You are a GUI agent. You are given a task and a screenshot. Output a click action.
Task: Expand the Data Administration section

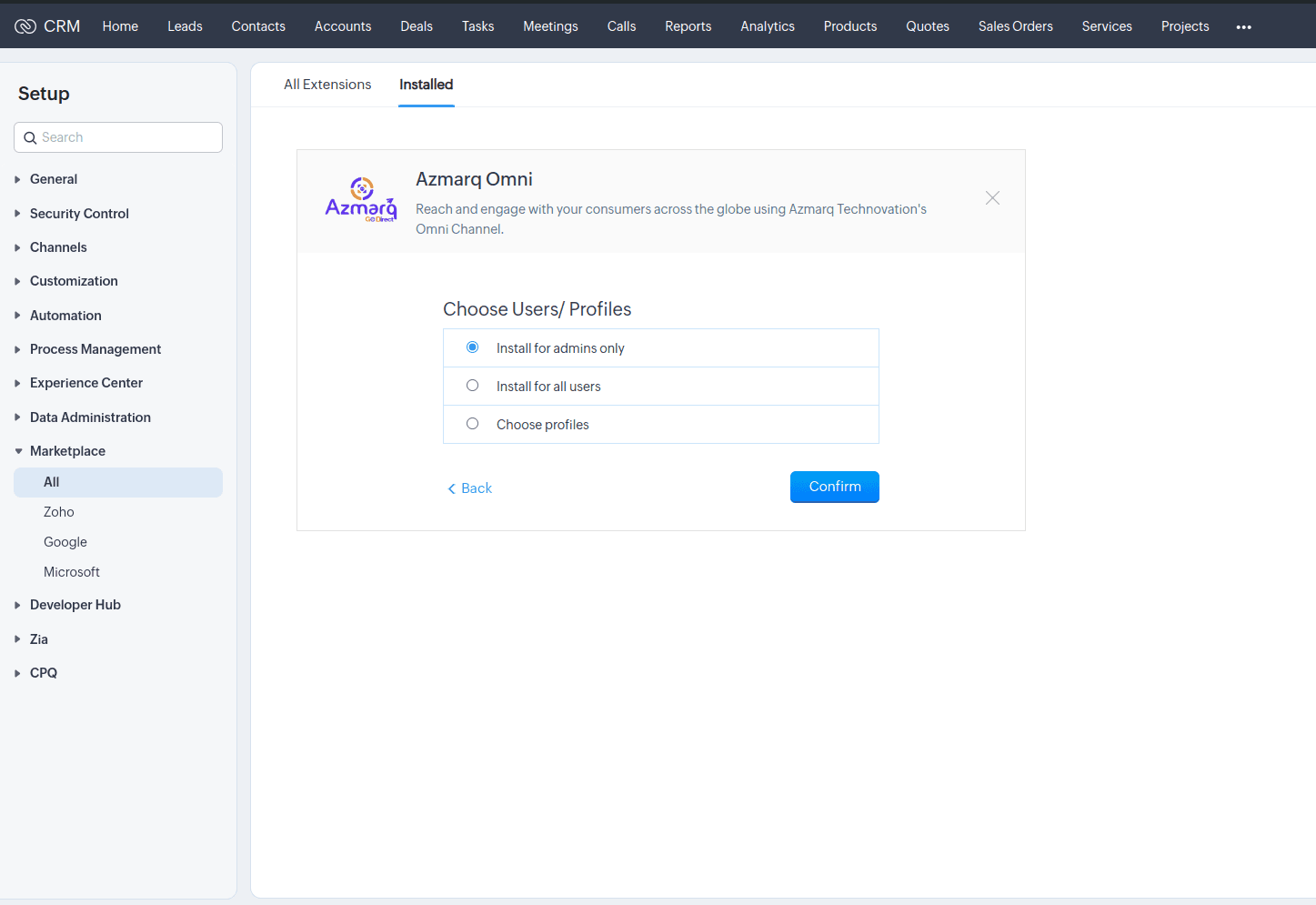(90, 417)
